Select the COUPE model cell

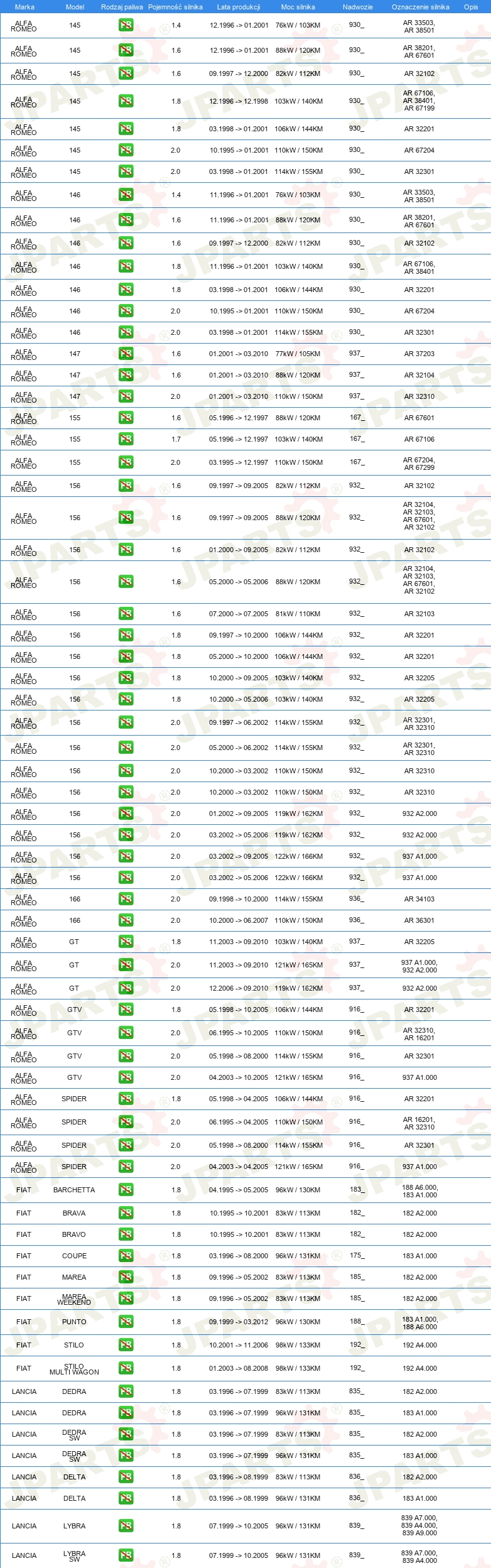(x=74, y=1256)
